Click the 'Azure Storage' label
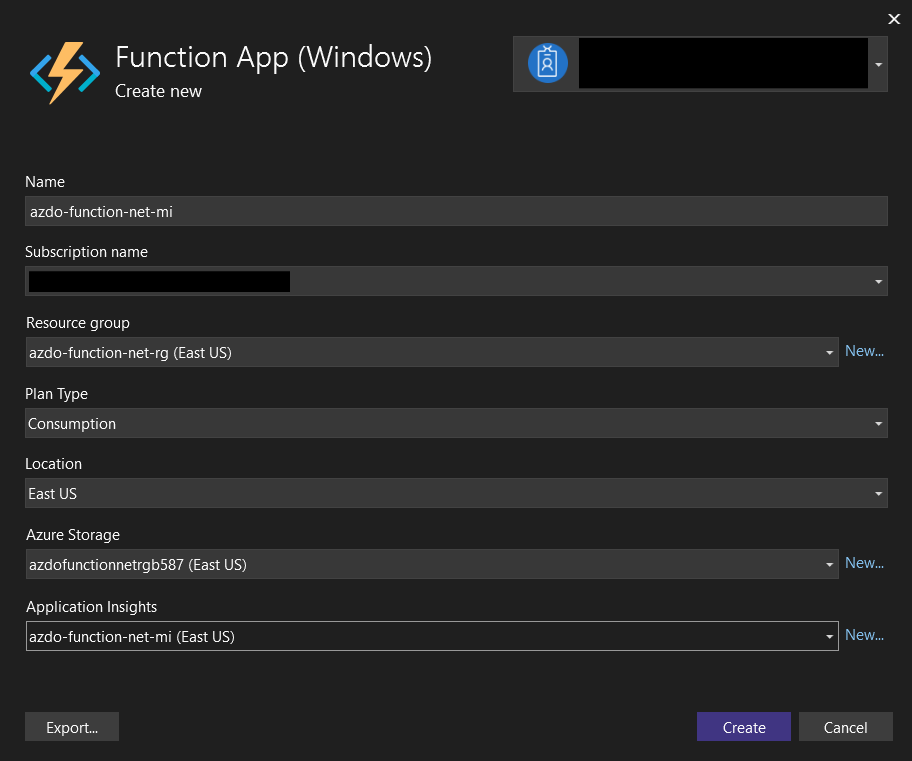The height and width of the screenshot is (761, 912). 73,535
